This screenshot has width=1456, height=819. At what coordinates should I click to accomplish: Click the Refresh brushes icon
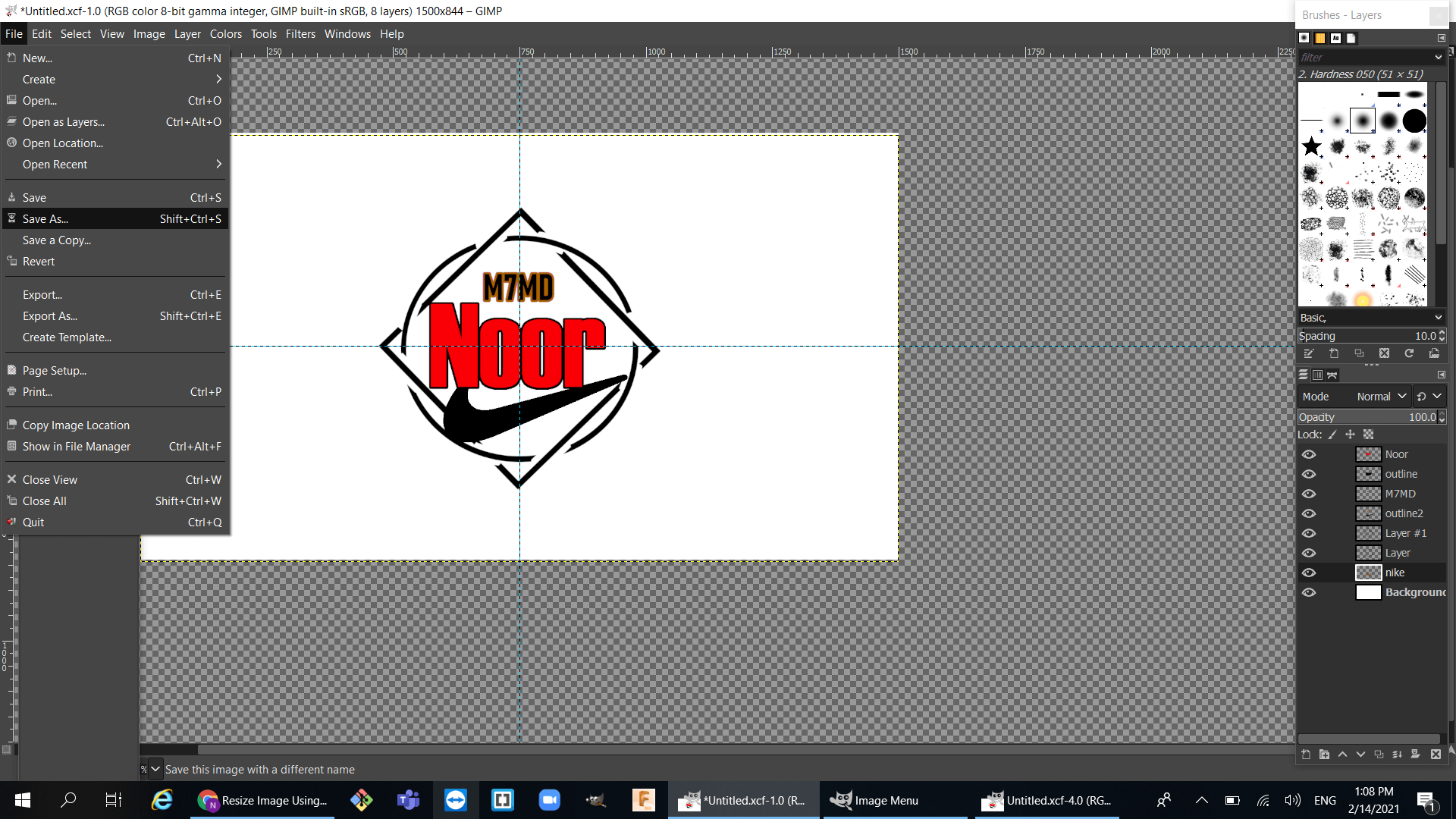coord(1409,353)
